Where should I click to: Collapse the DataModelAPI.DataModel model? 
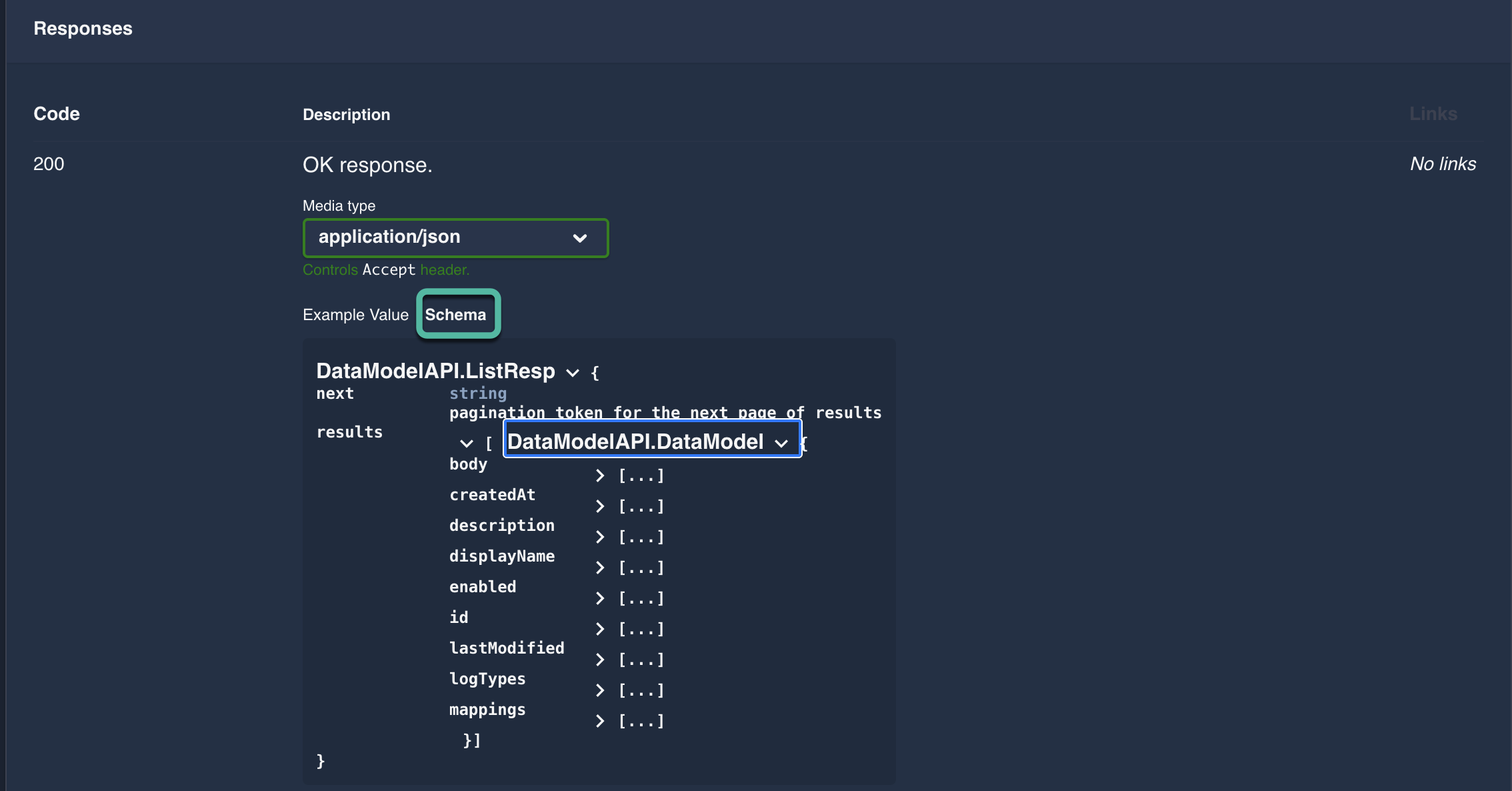point(783,442)
